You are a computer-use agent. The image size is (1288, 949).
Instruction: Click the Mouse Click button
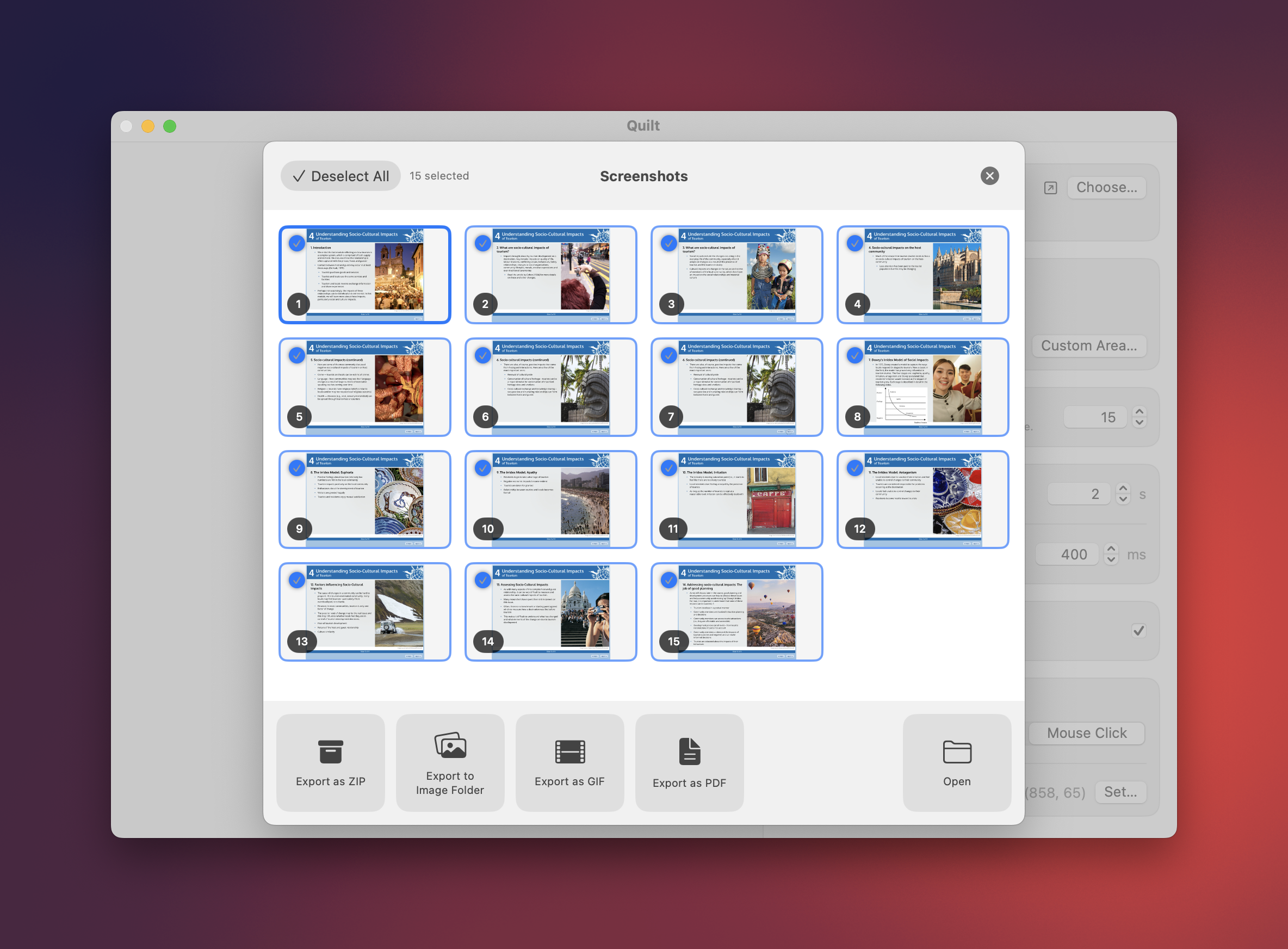[1086, 733]
